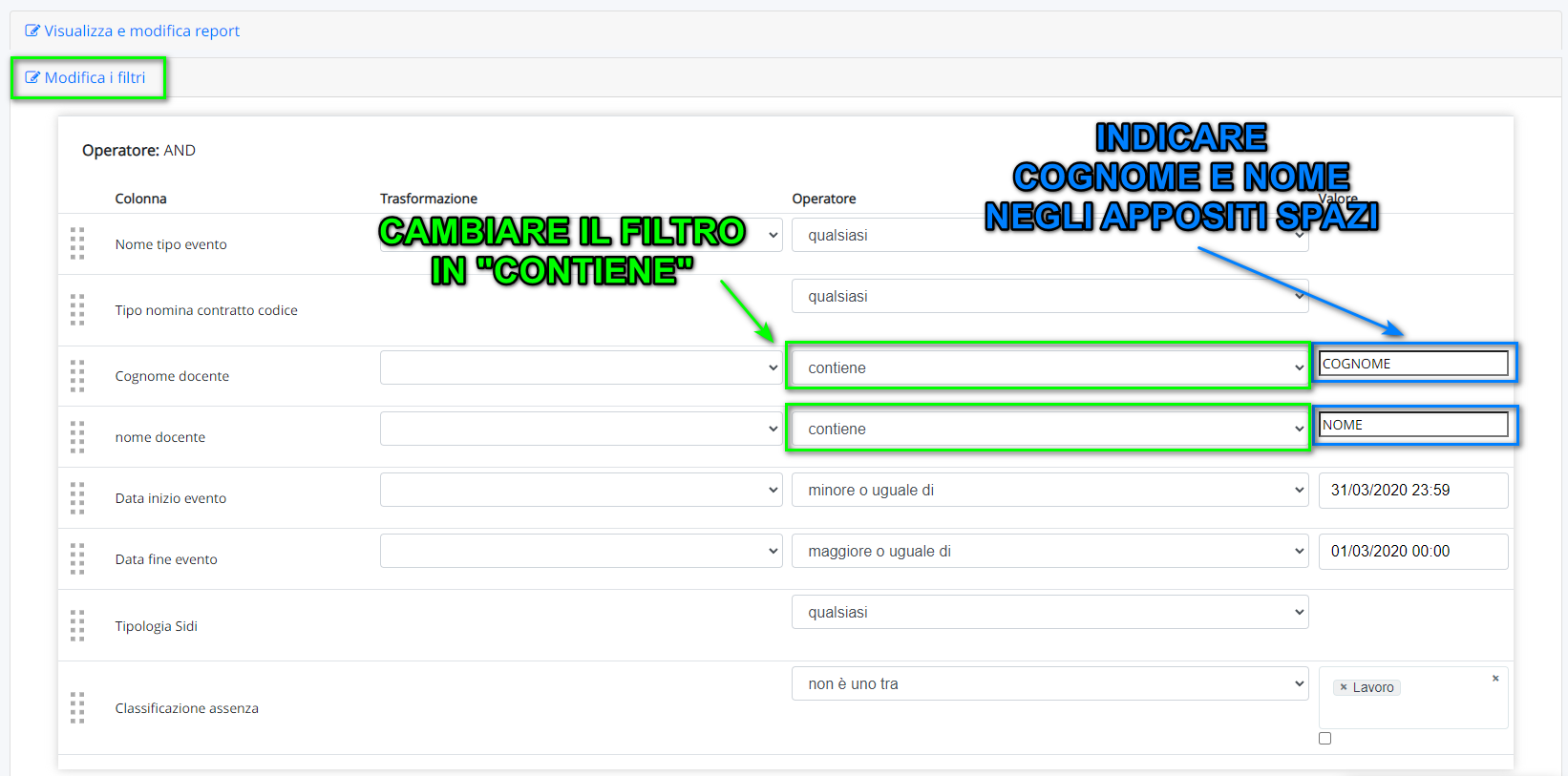Click the Classificazione assenza label
1568x776 pixels.
[x=187, y=708]
